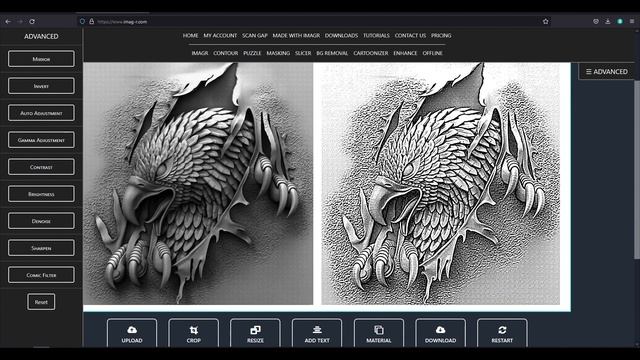Bookmark the page with star icon
640x360 pixels.
(x=545, y=22)
